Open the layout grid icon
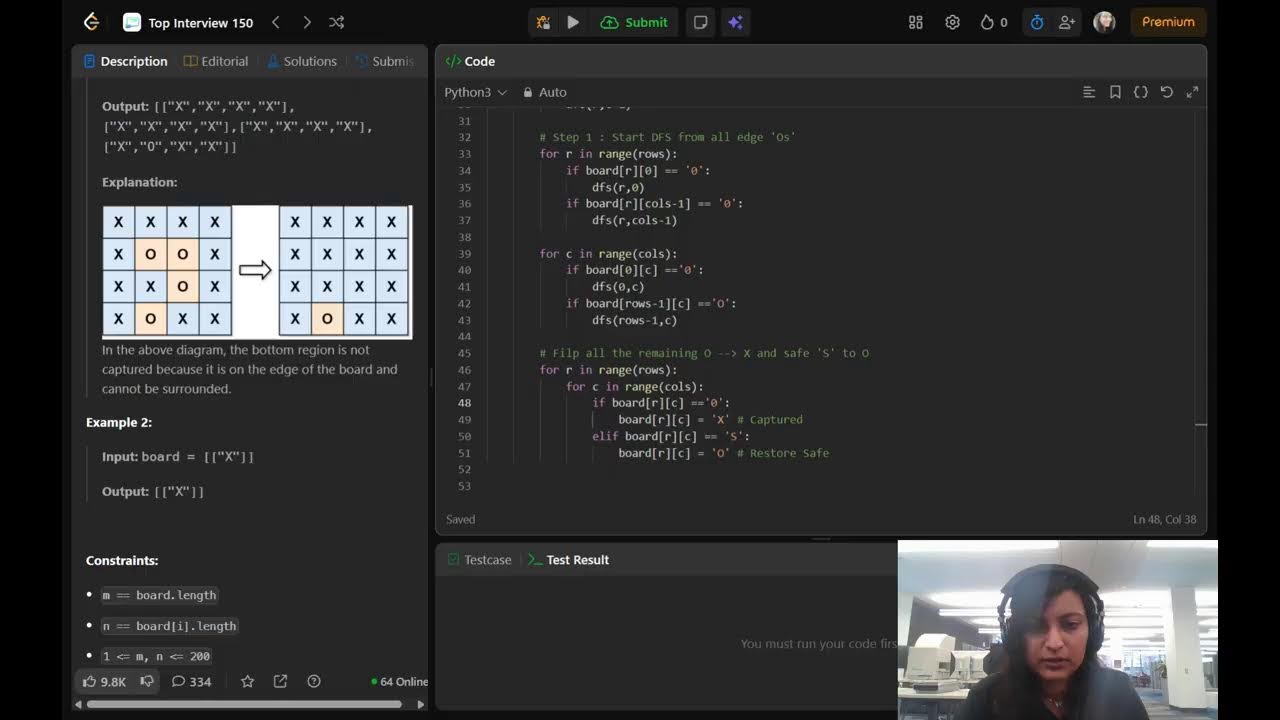1280x720 pixels. (x=915, y=22)
